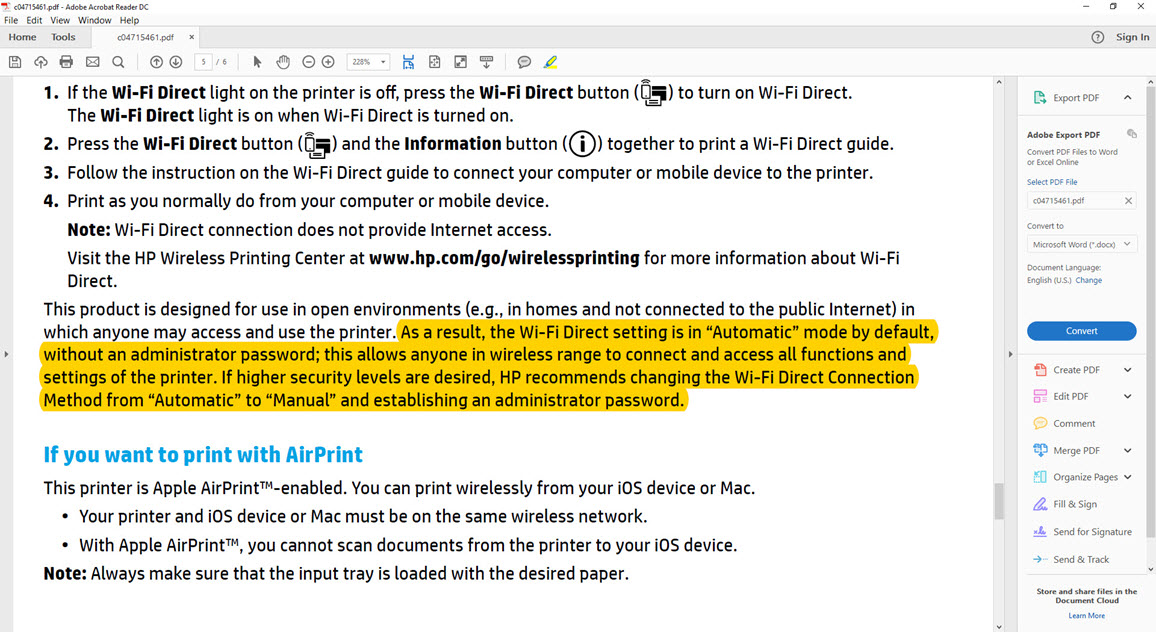Click the Merge PDF tool icon

pyautogui.click(x=1040, y=450)
